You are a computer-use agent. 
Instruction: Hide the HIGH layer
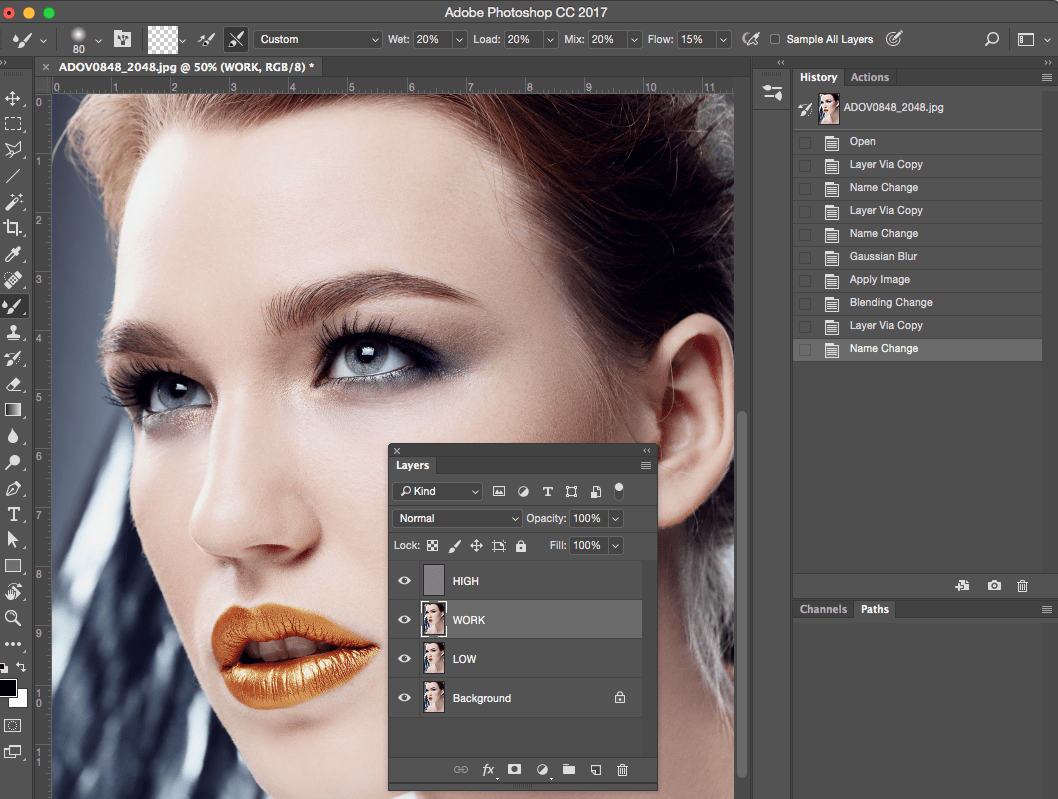404,581
